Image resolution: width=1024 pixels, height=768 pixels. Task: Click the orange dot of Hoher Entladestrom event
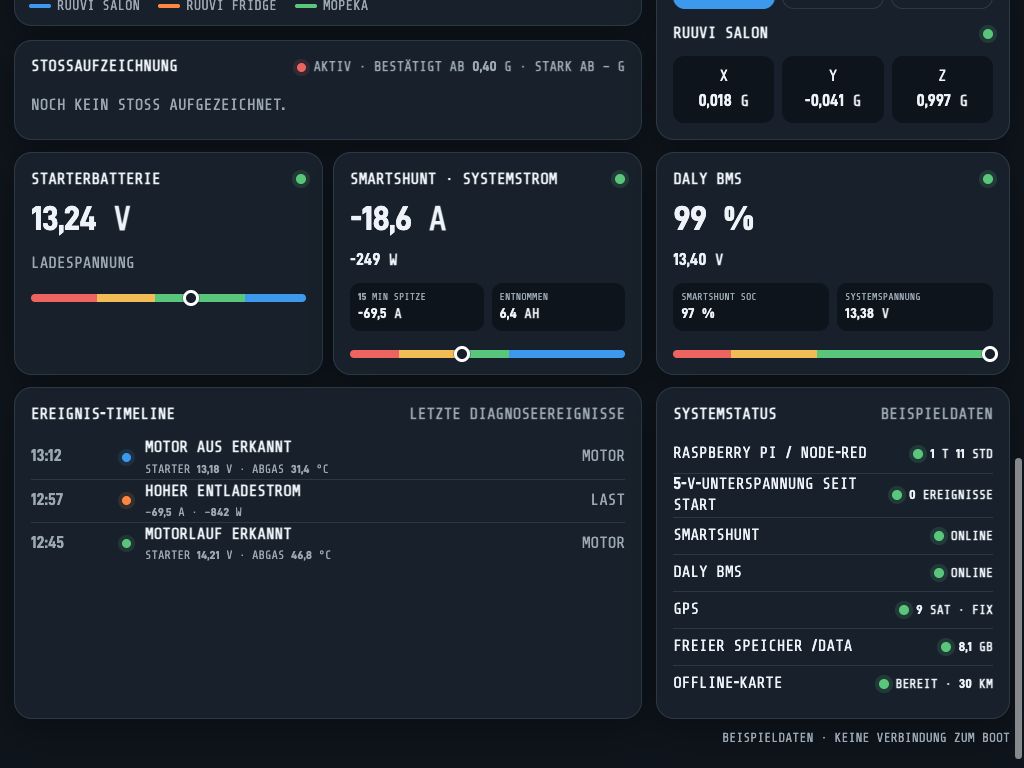click(x=127, y=500)
